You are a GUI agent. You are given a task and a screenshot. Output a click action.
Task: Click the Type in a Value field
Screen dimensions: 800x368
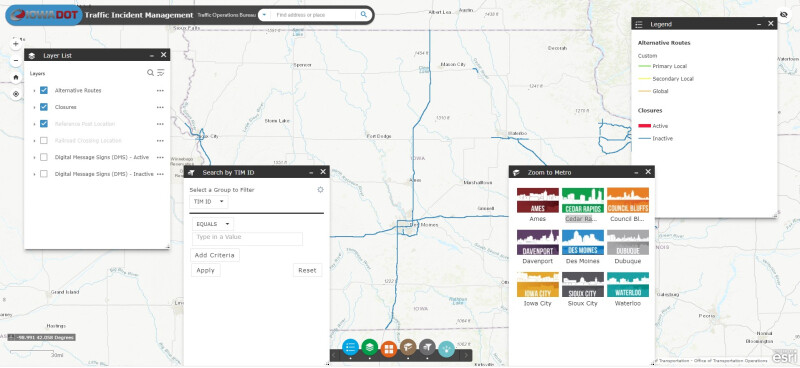click(x=247, y=238)
